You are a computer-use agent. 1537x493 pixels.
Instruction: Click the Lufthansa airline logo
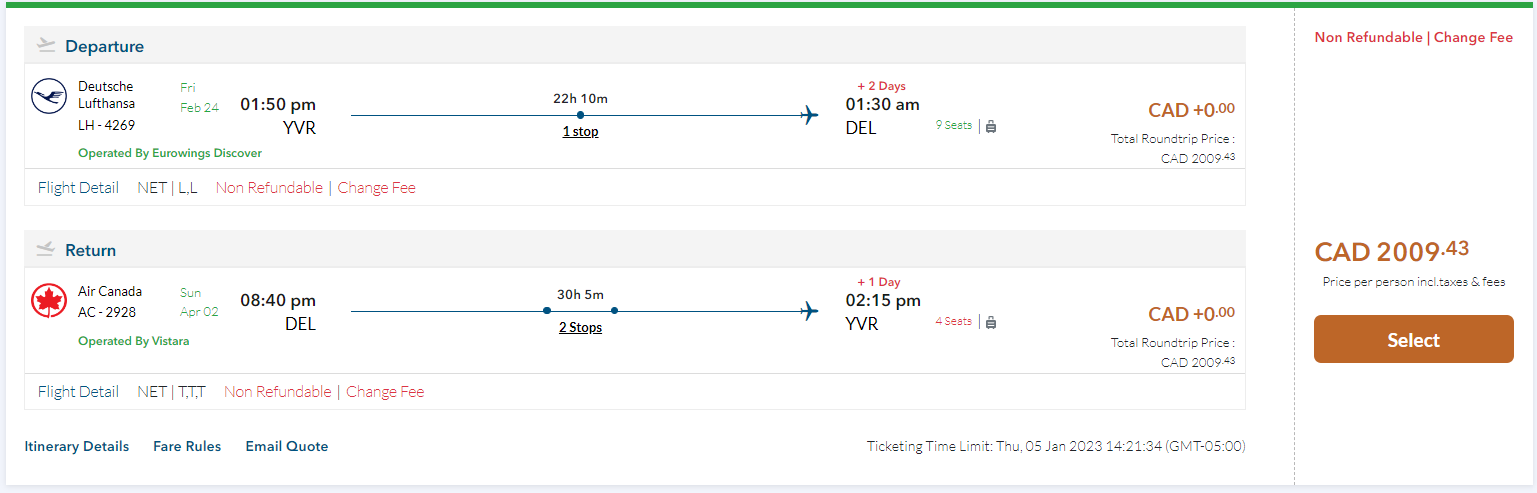[49, 96]
